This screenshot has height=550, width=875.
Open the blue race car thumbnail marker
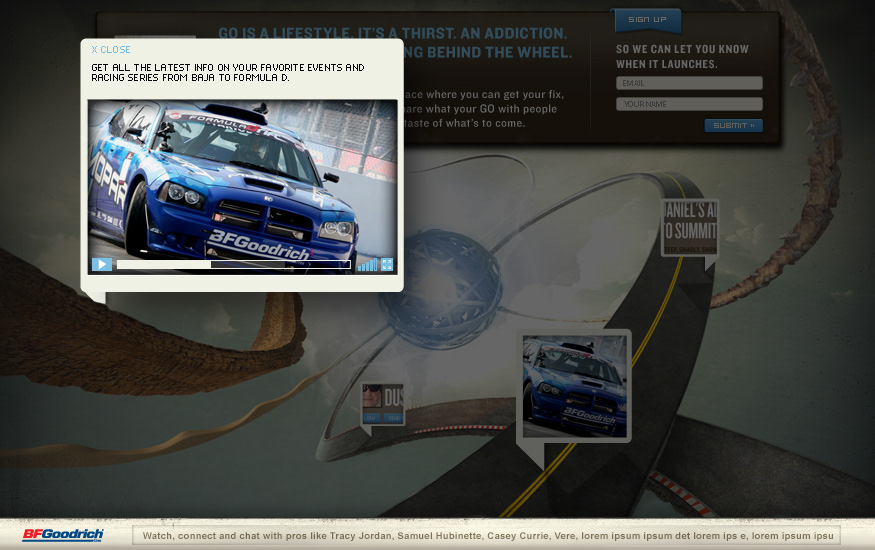click(574, 386)
